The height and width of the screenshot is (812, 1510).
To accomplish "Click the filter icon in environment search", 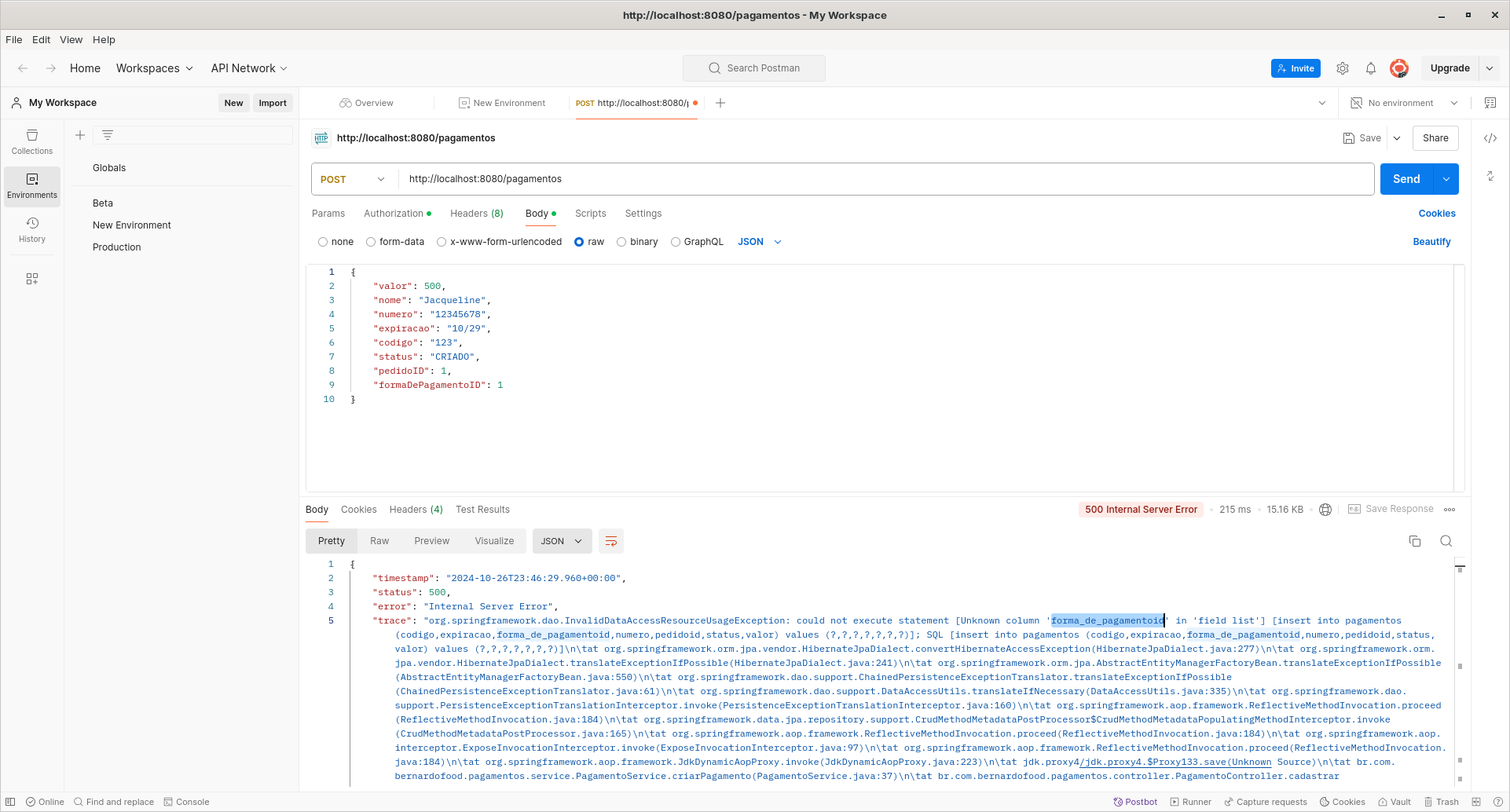I will 108,135.
